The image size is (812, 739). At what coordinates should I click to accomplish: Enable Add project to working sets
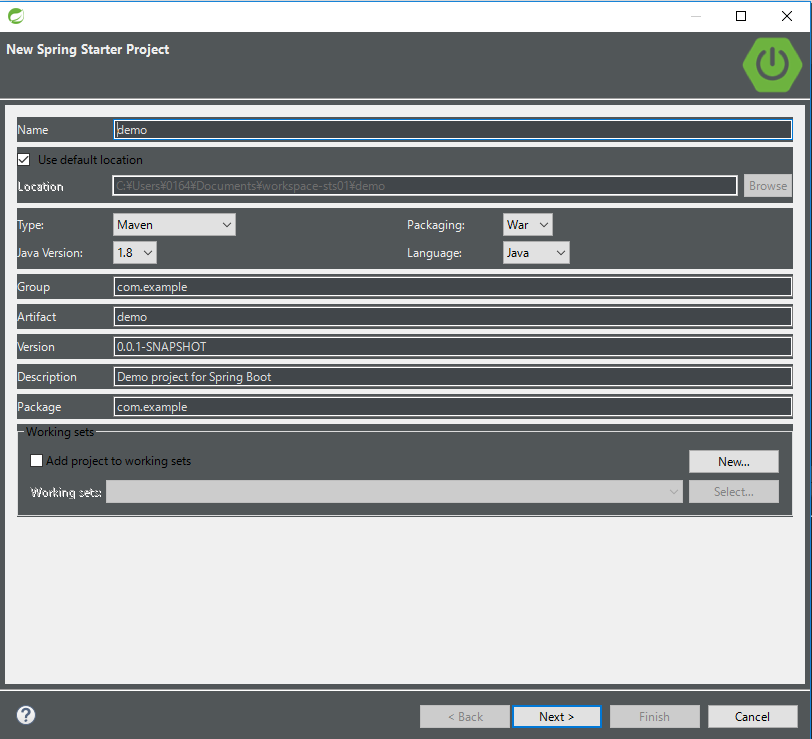click(36, 460)
